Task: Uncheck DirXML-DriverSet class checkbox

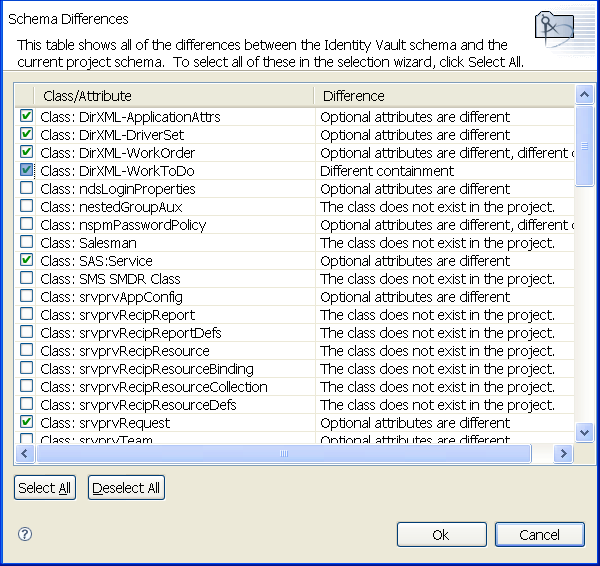Action: 26,134
